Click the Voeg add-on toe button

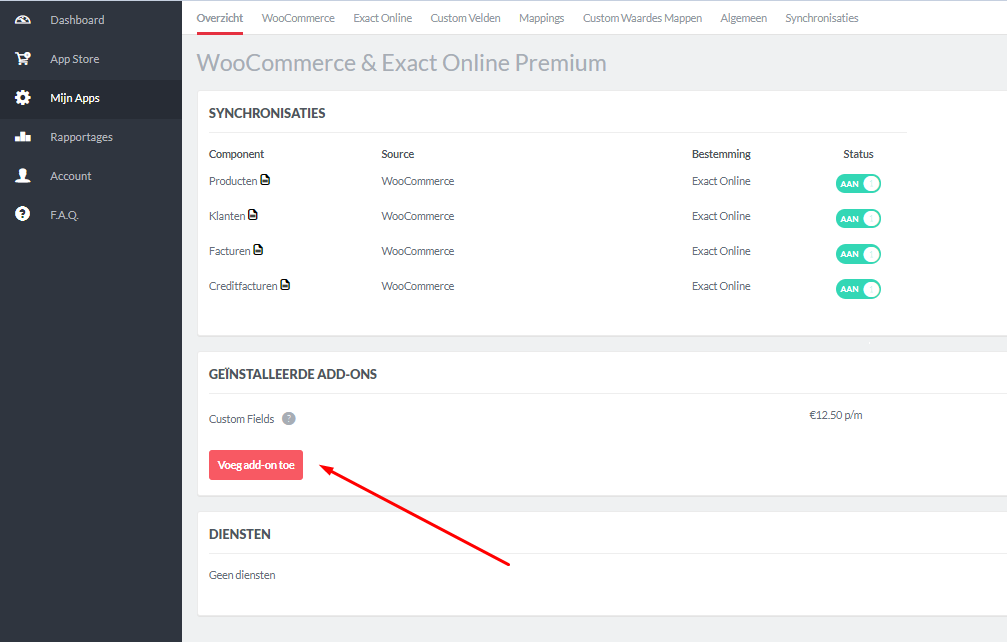256,465
